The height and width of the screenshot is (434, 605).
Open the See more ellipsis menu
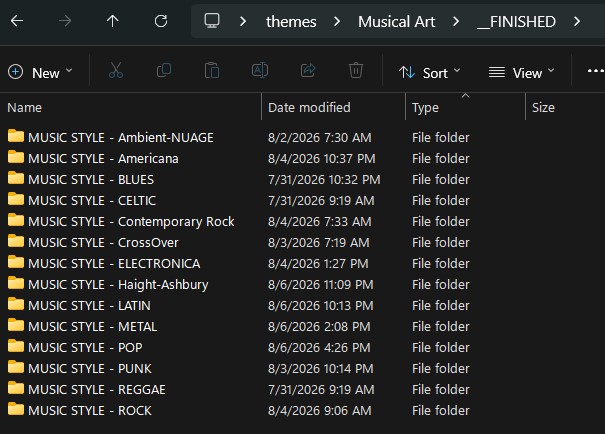point(595,71)
